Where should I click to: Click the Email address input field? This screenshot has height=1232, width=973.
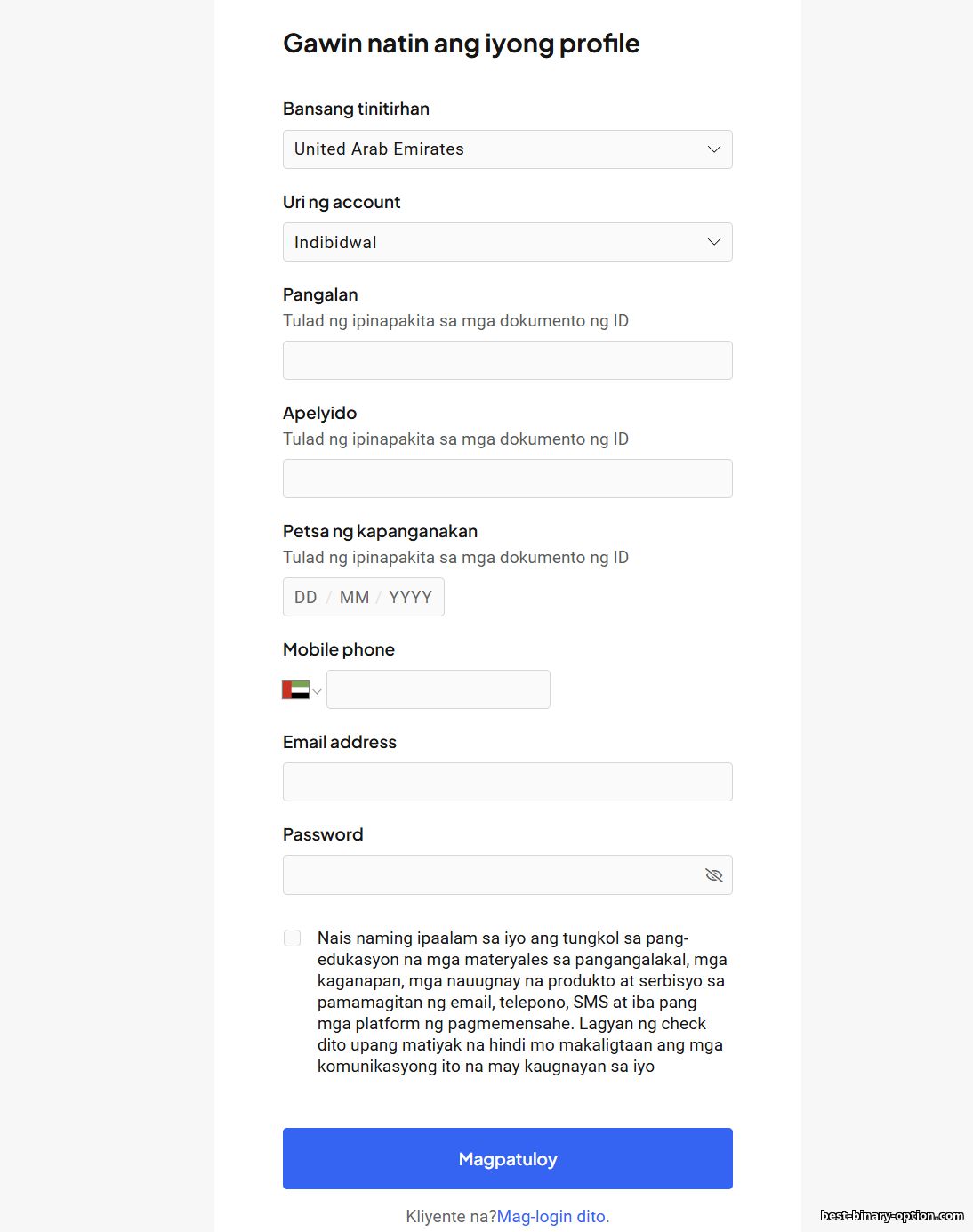tap(507, 782)
